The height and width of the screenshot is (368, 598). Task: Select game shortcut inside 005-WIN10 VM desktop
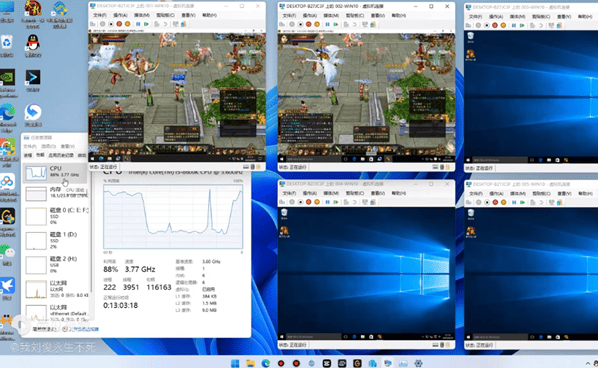(x=471, y=232)
